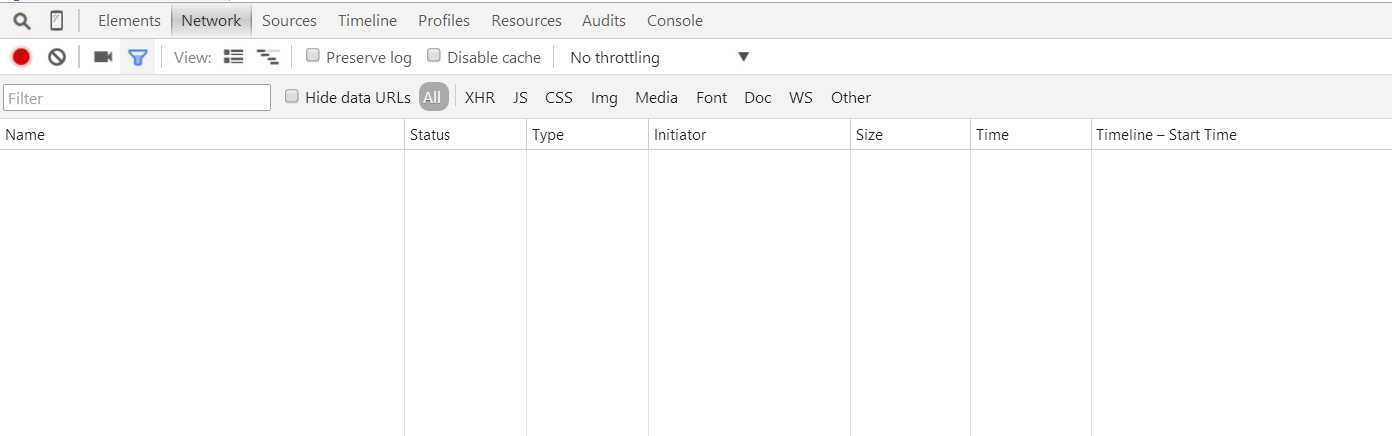Toggle the mobile device mode icon
The height and width of the screenshot is (436, 1392).
coord(57,21)
